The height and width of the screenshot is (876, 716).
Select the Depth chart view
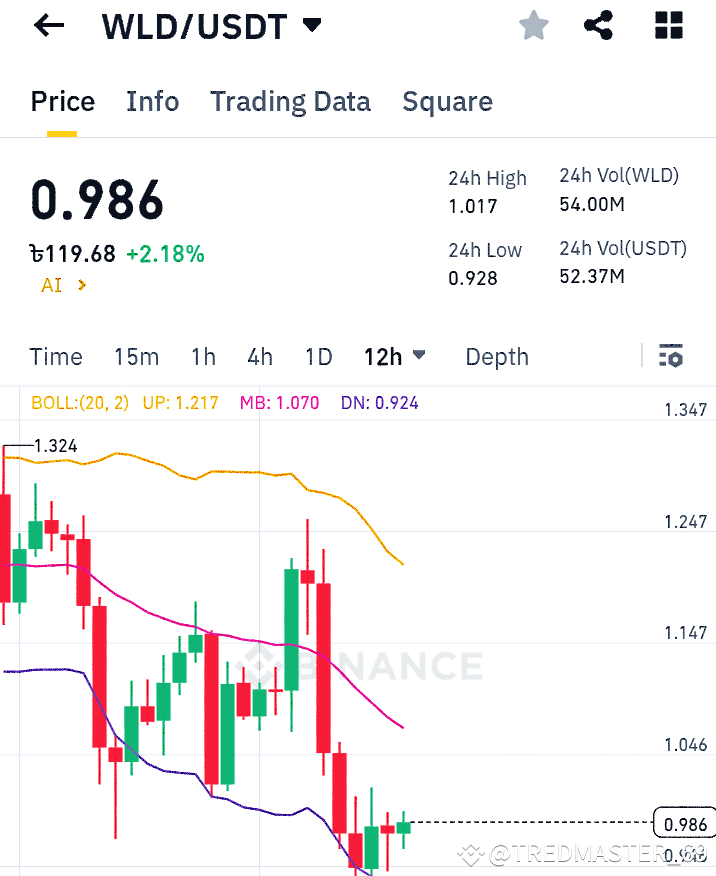(496, 357)
